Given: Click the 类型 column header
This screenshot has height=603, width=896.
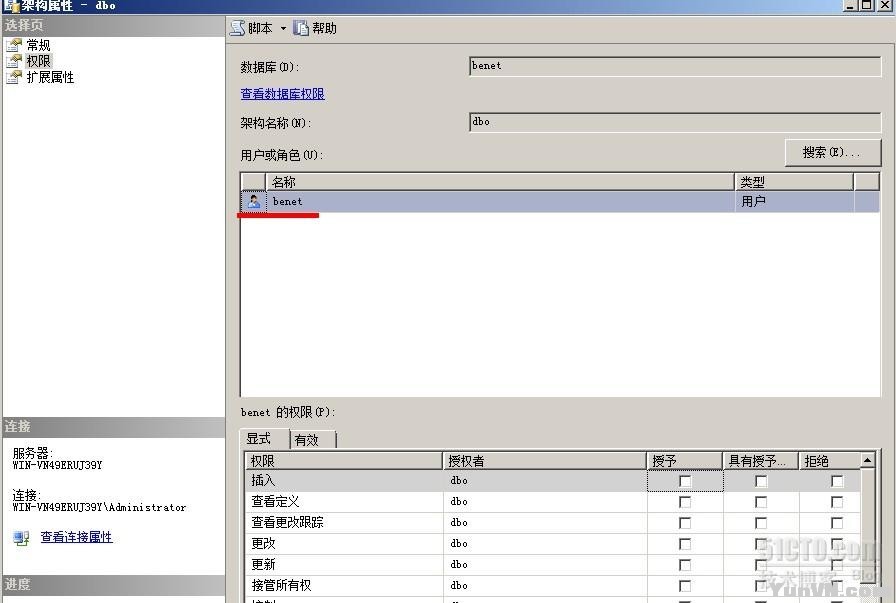Looking at the screenshot, I should click(794, 182).
